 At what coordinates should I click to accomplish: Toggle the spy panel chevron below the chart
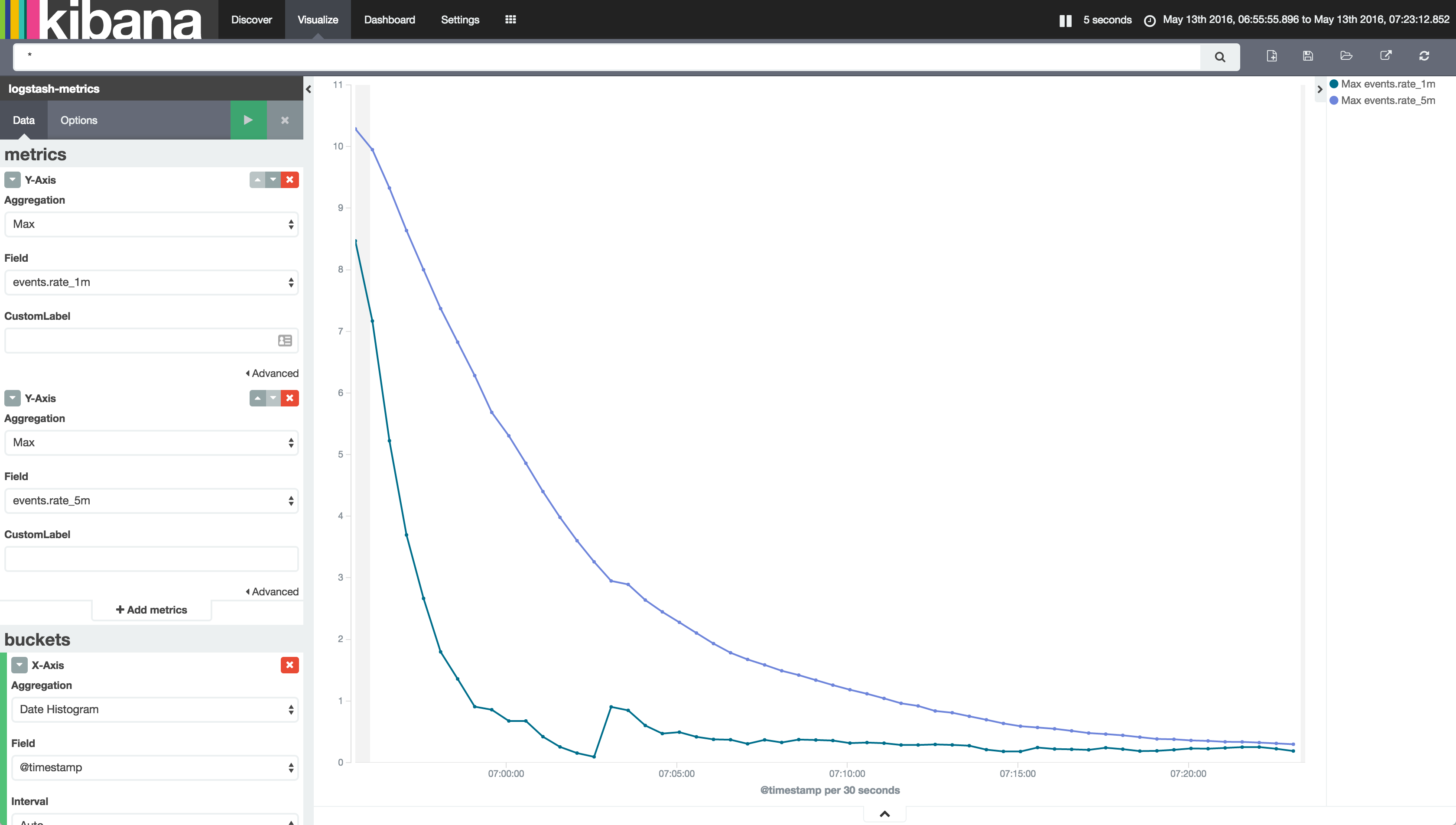click(884, 814)
